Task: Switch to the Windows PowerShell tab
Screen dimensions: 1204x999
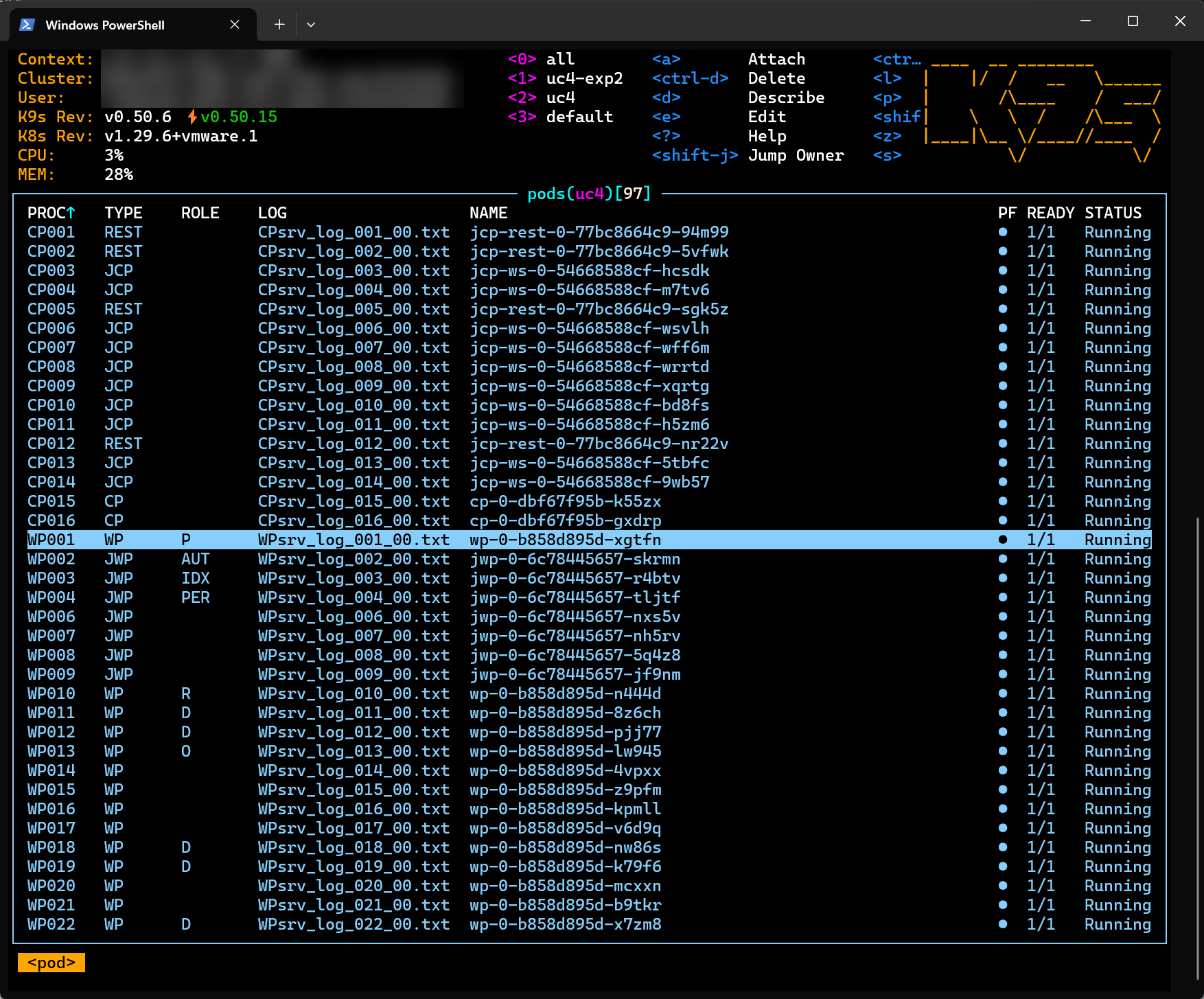Action: [x=104, y=25]
